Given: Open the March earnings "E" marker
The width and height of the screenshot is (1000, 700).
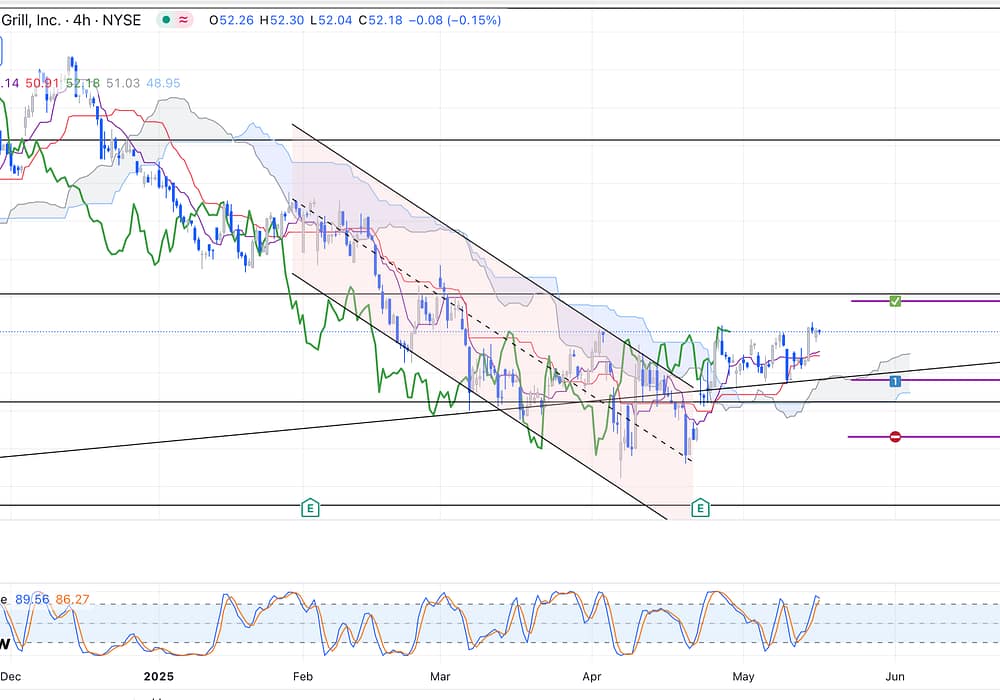Looking at the screenshot, I should pyautogui.click(x=310, y=508).
